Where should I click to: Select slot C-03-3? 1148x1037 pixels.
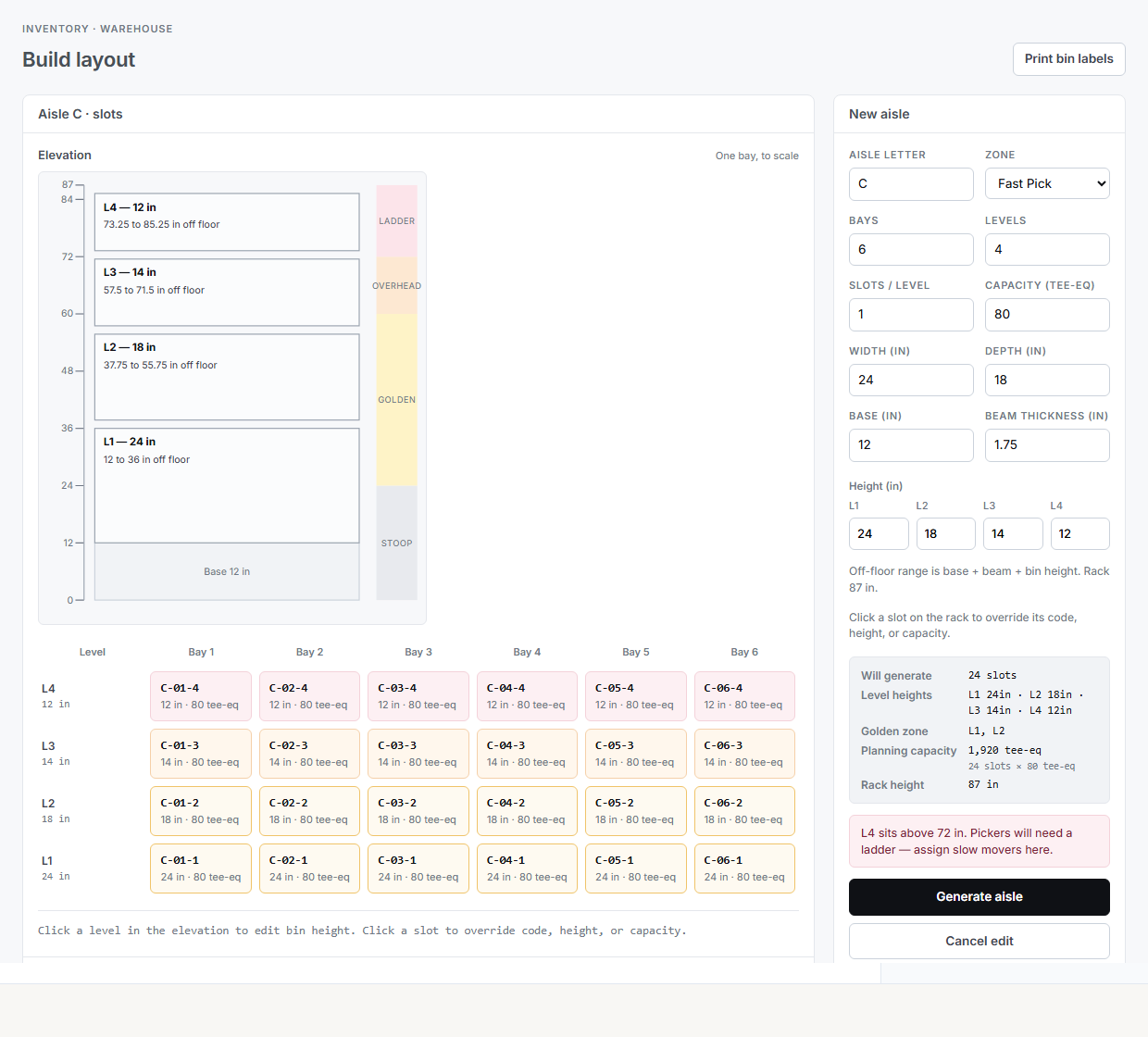[418, 754]
